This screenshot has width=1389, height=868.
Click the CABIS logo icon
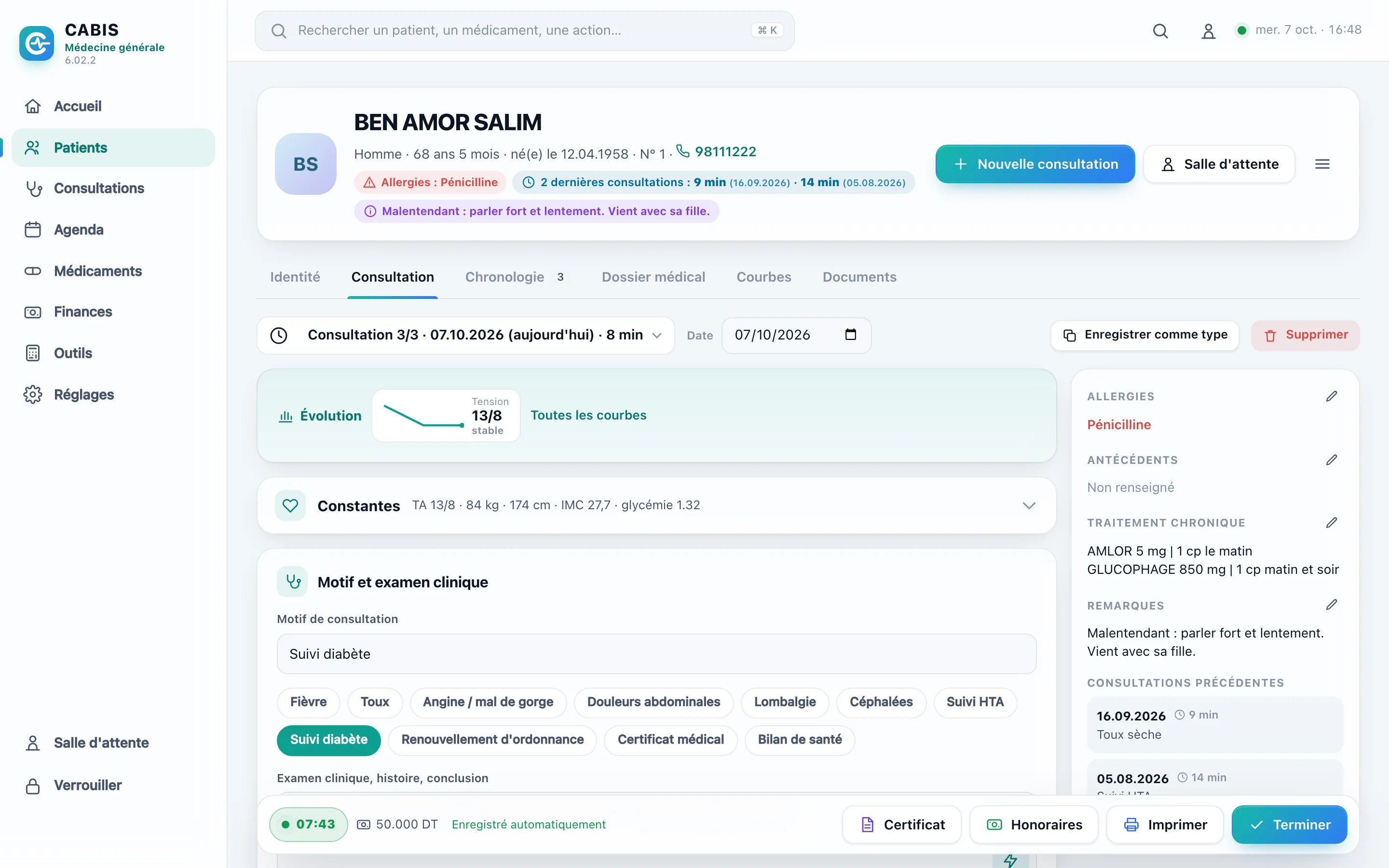(36, 43)
